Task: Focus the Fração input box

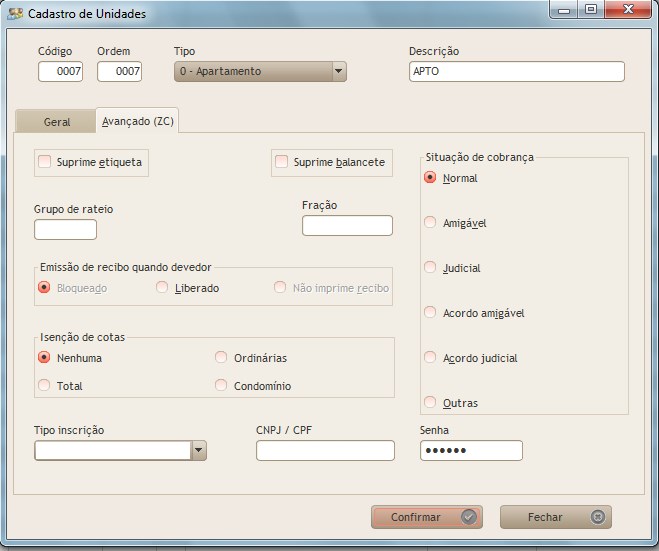Action: tap(347, 226)
